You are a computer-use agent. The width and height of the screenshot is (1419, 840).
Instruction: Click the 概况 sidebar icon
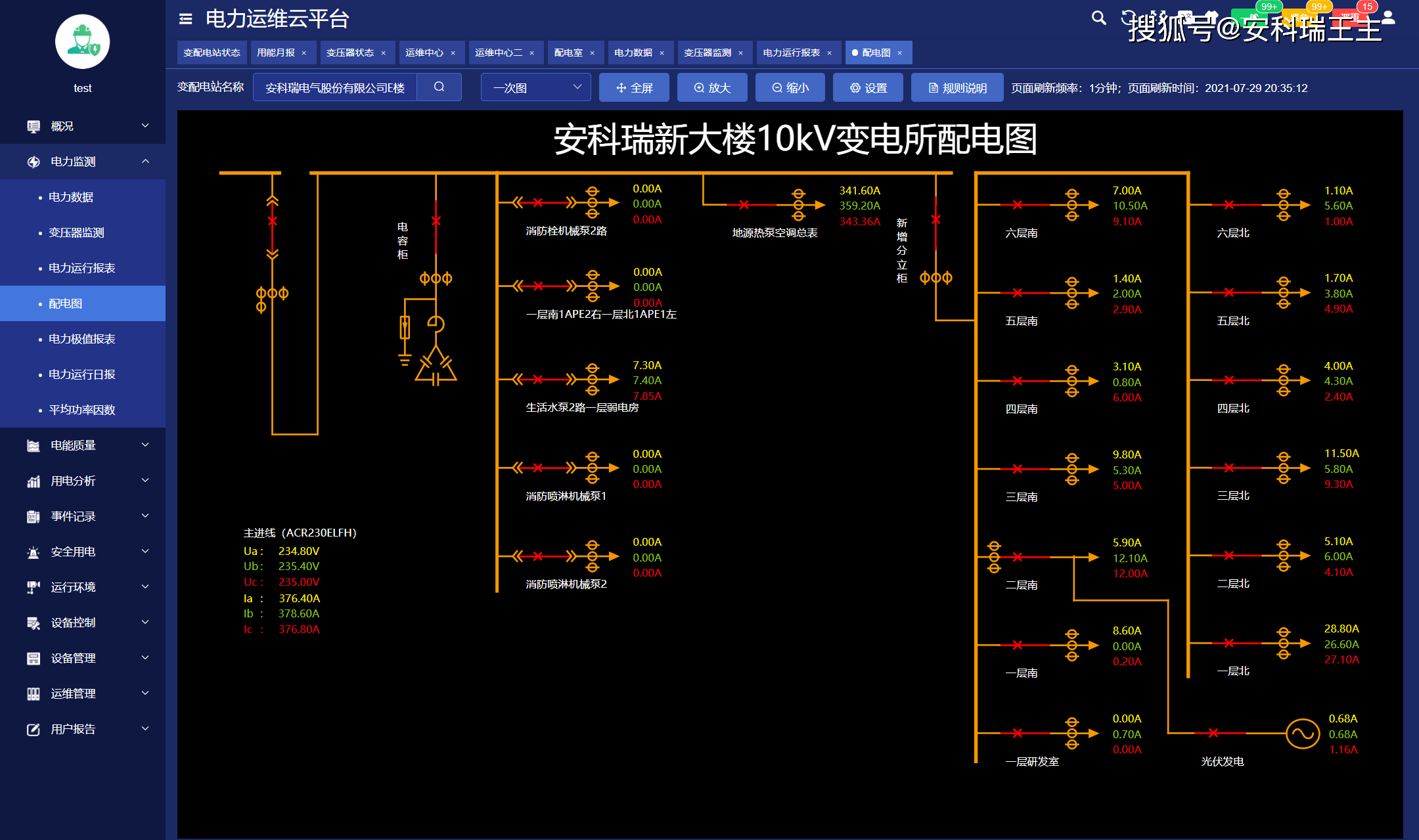pyautogui.click(x=34, y=126)
